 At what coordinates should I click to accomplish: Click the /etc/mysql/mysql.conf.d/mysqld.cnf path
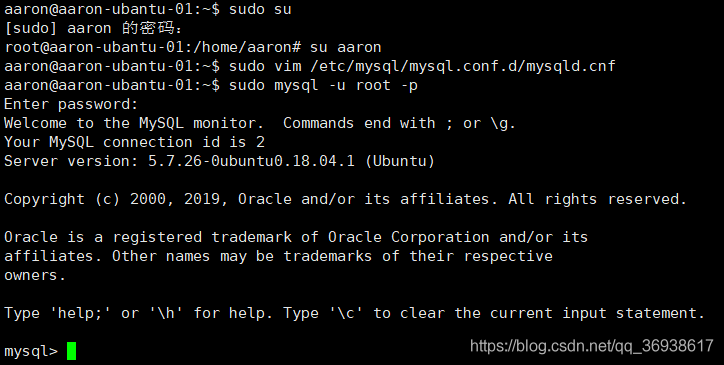pos(463,67)
